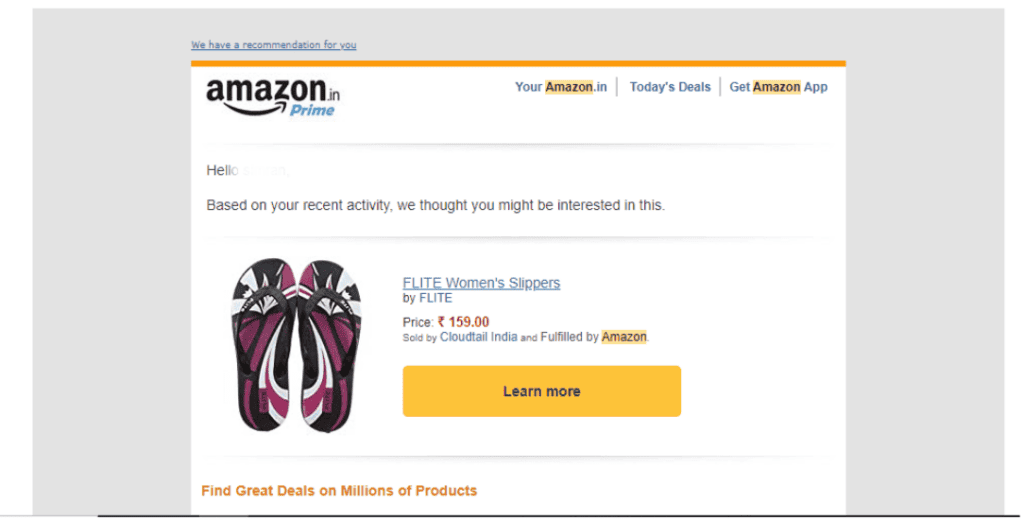The width and height of the screenshot is (1024, 520).
Task: Click the 'Based on your recent activity' sentence
Action: click(x=435, y=206)
